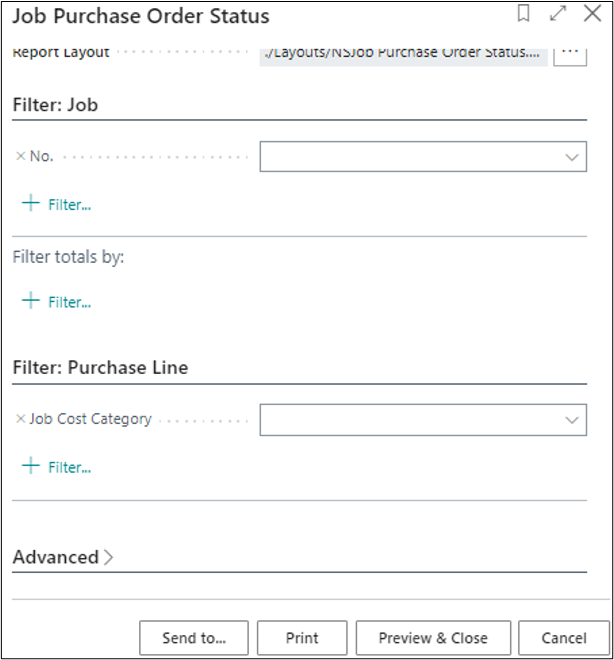Click into the No. filter input field

pos(410,157)
